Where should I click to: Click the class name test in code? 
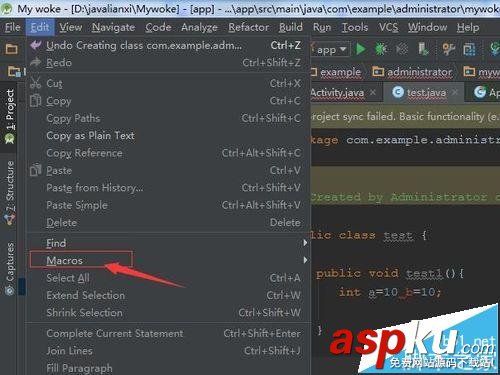[x=398, y=235]
